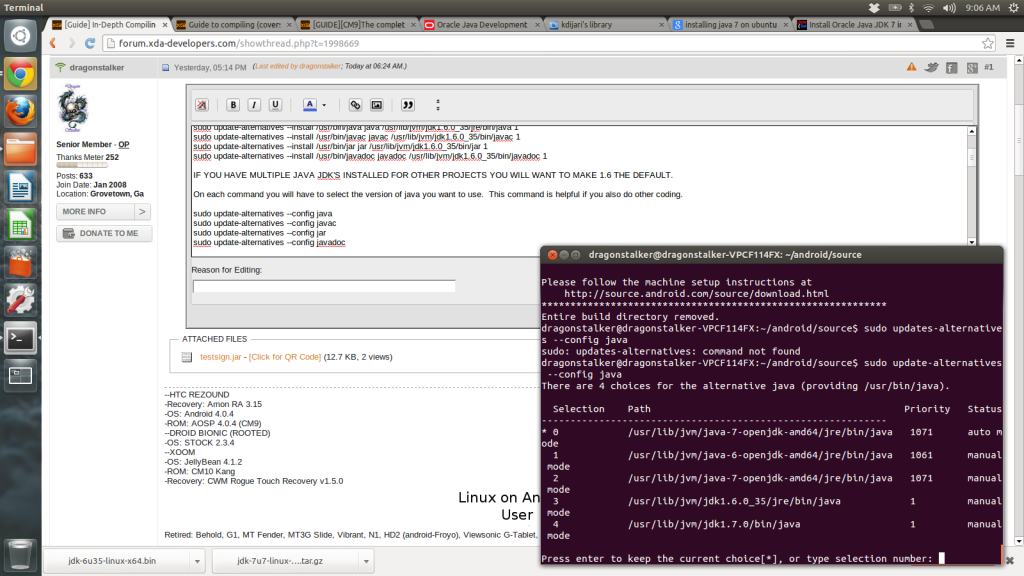Click dragonstalker's dragon avatar
The width and height of the screenshot is (1024, 576).
[x=72, y=108]
